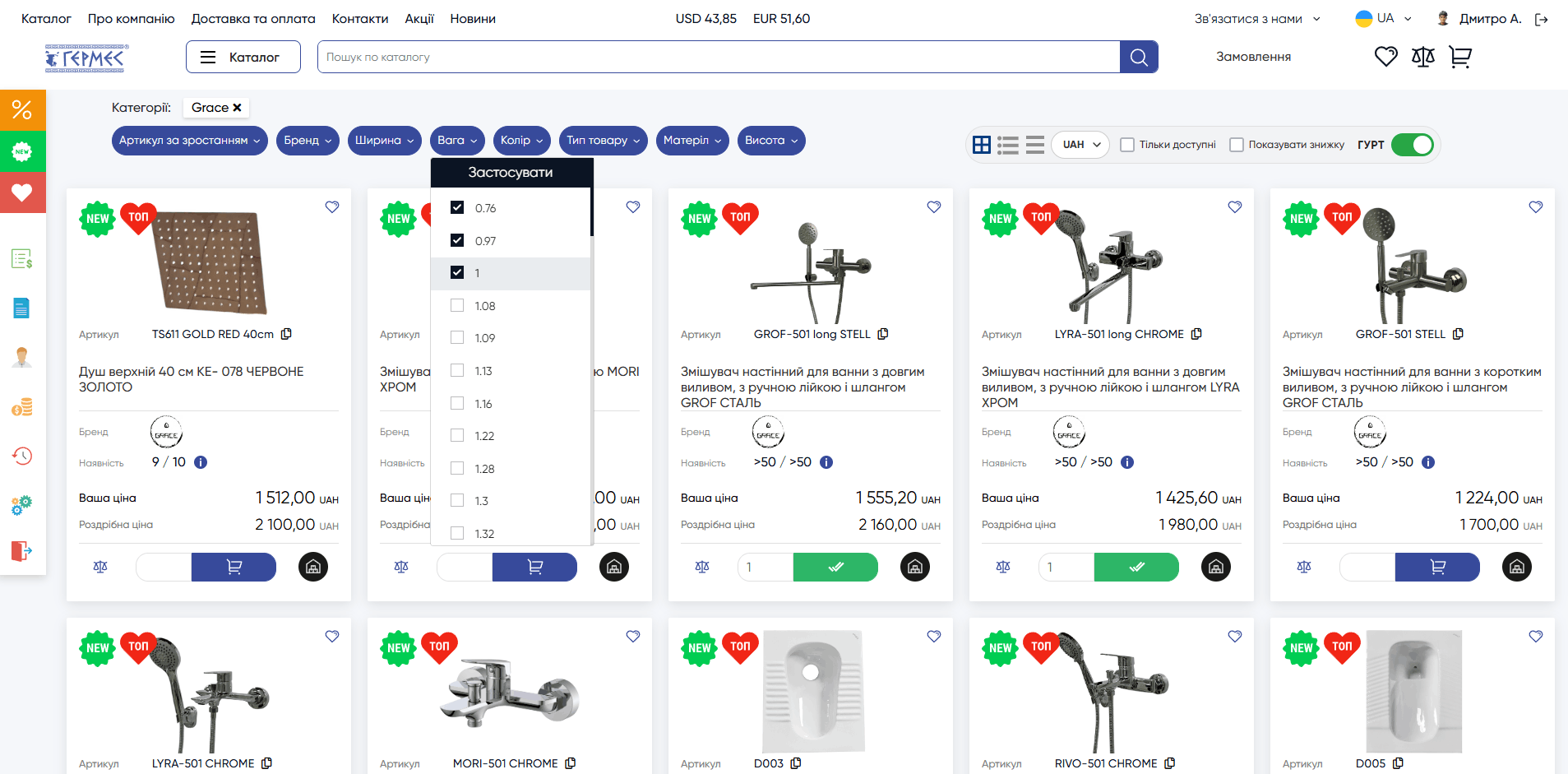Open the blue document sidebar icon

pos(21,308)
